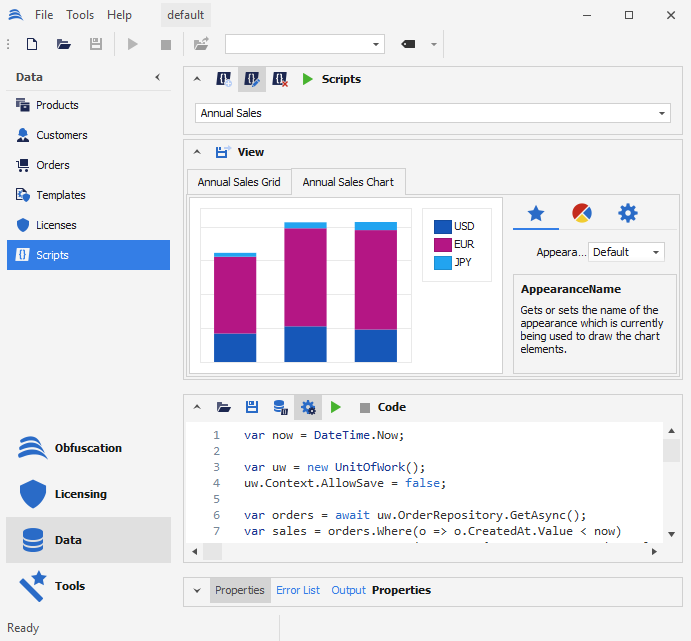Screen dimensions: 691x641
Task: Click the code settings gear icon
Action: [x=308, y=407]
